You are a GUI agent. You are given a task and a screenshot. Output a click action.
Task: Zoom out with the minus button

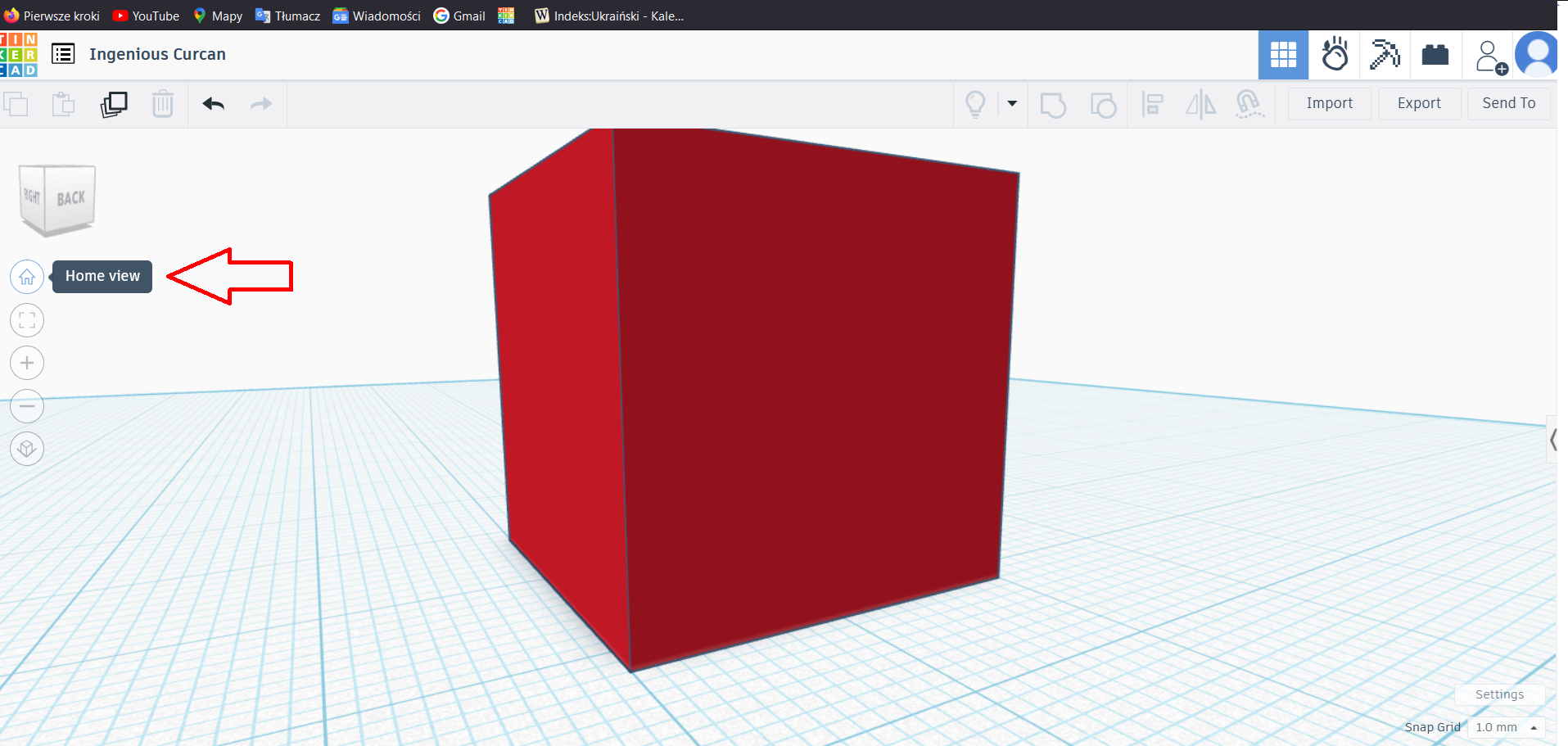(x=27, y=406)
